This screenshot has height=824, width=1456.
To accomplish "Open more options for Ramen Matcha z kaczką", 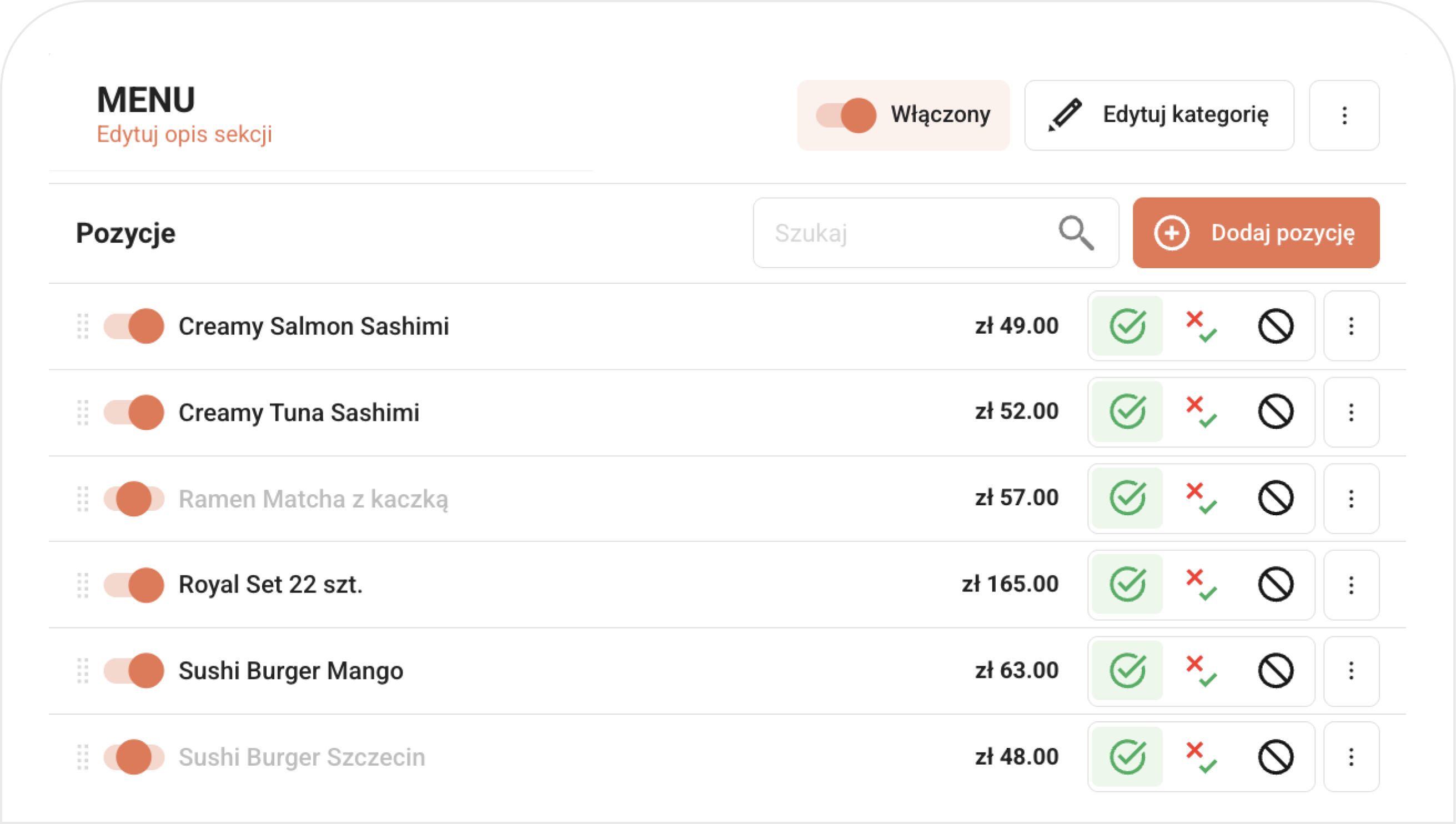I will tap(1351, 498).
